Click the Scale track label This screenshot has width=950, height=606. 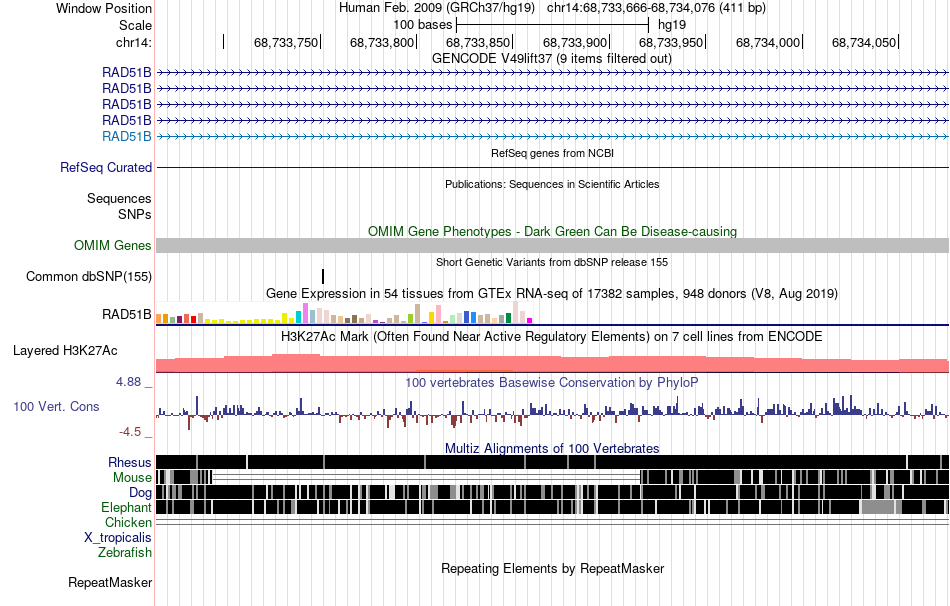(135, 25)
